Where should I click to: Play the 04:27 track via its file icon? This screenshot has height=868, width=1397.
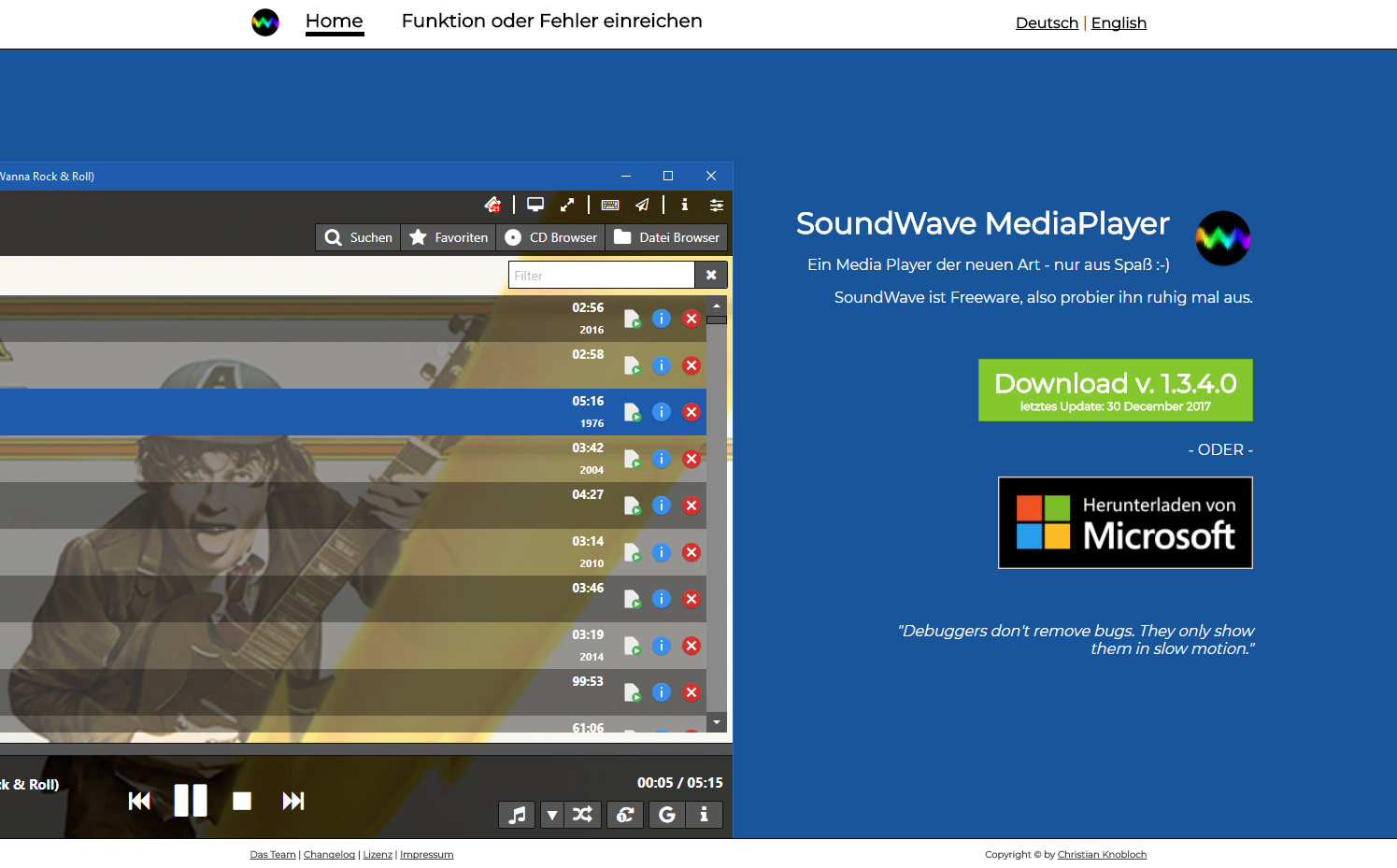pyautogui.click(x=633, y=505)
